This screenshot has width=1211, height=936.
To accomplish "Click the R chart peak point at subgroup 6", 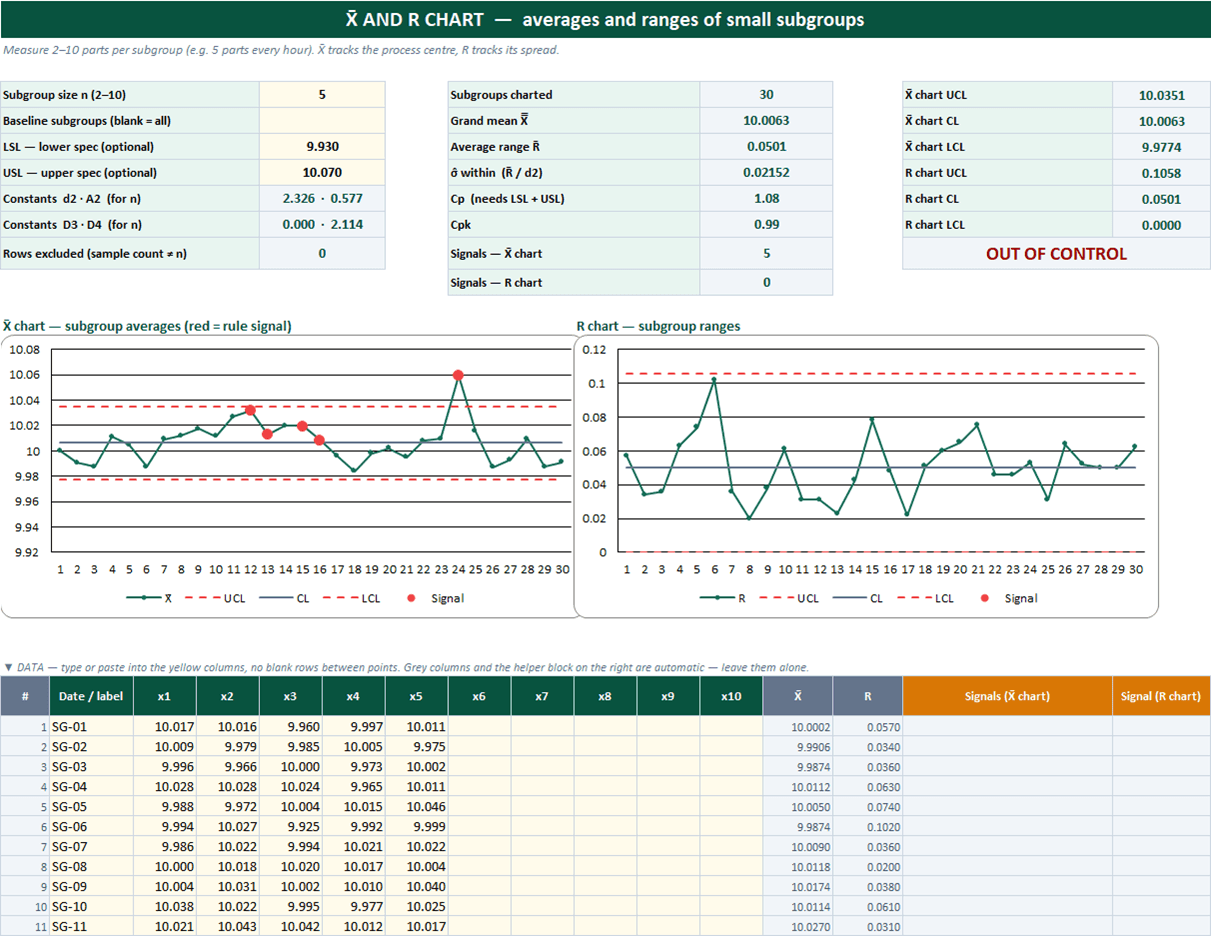I will point(714,380).
